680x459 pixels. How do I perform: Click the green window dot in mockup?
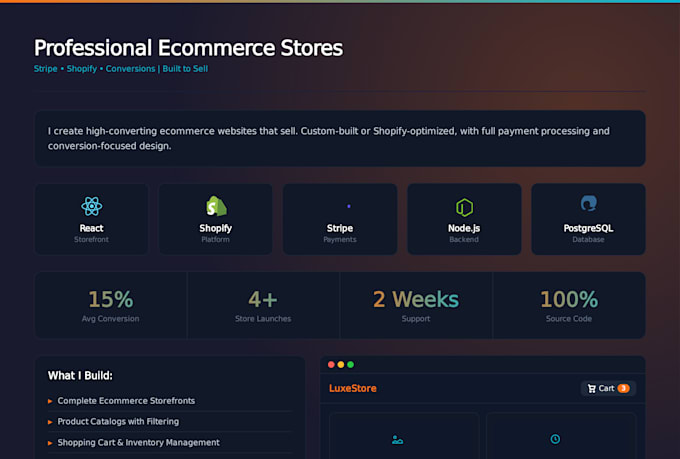click(x=350, y=364)
